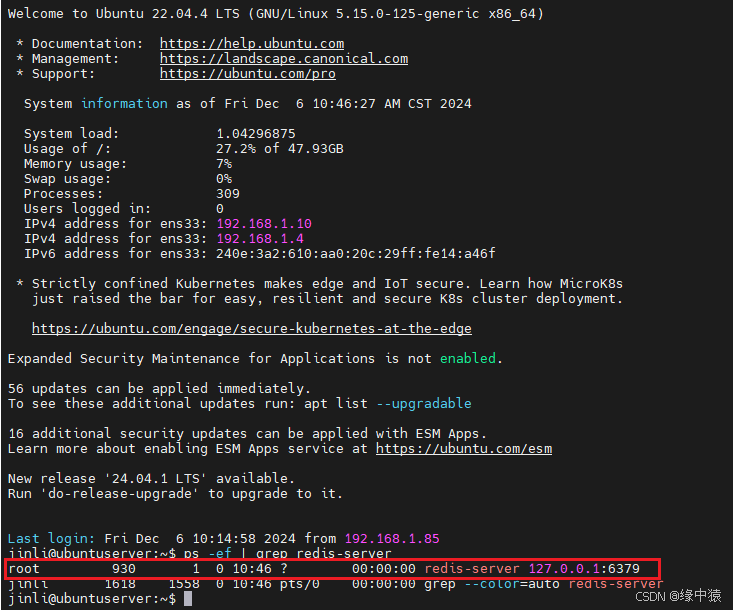Click the terminal cursor at the last prompt
This screenshot has width=733, height=610.
click(188, 599)
